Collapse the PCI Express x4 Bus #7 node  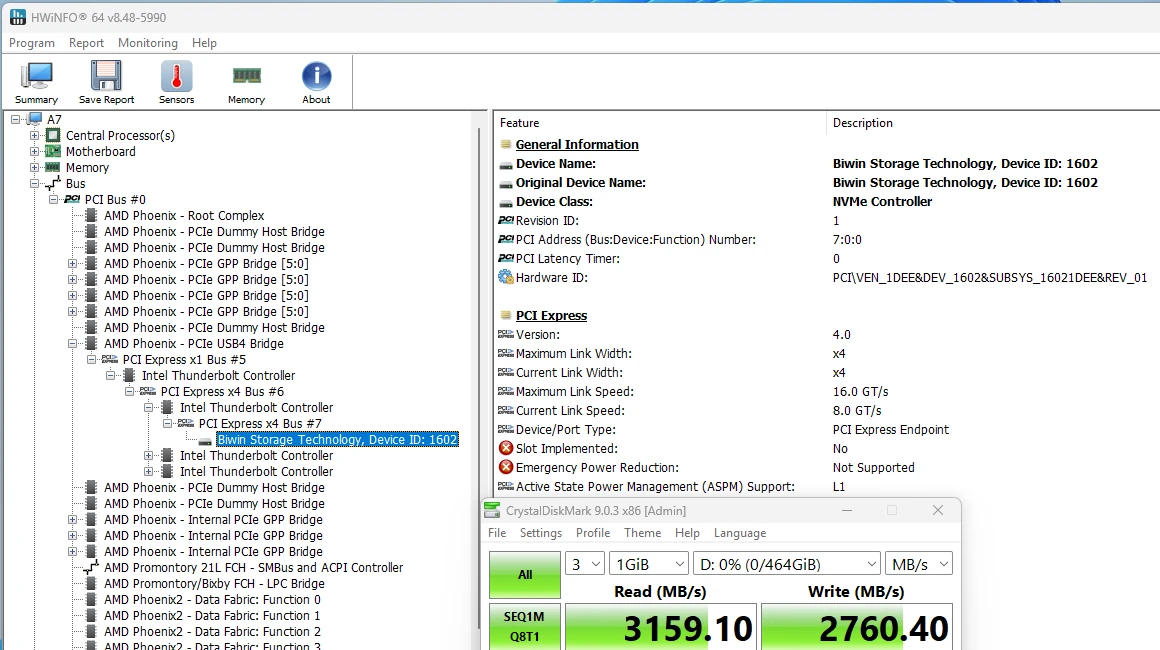point(167,424)
